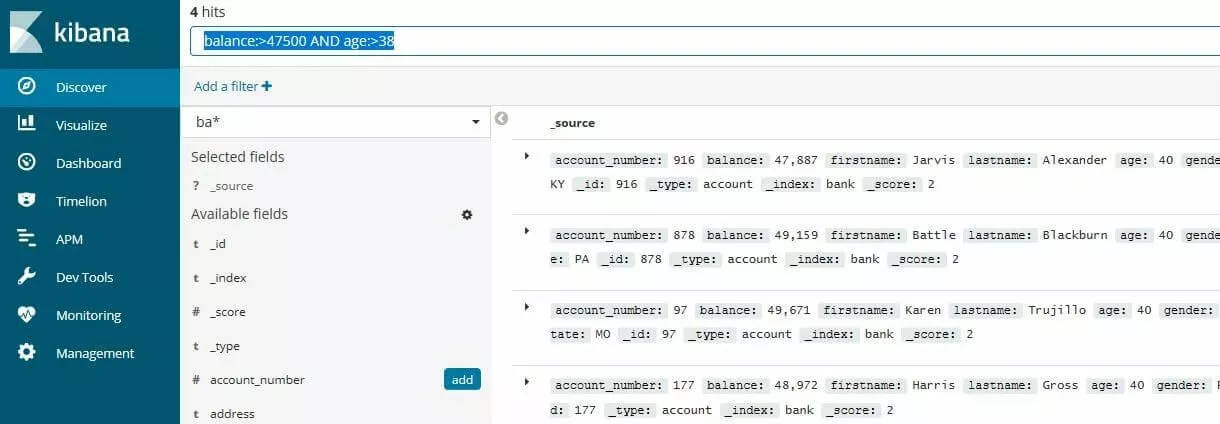Open Dashboard via its gauge icon
1220x424 pixels.
(x=27, y=162)
